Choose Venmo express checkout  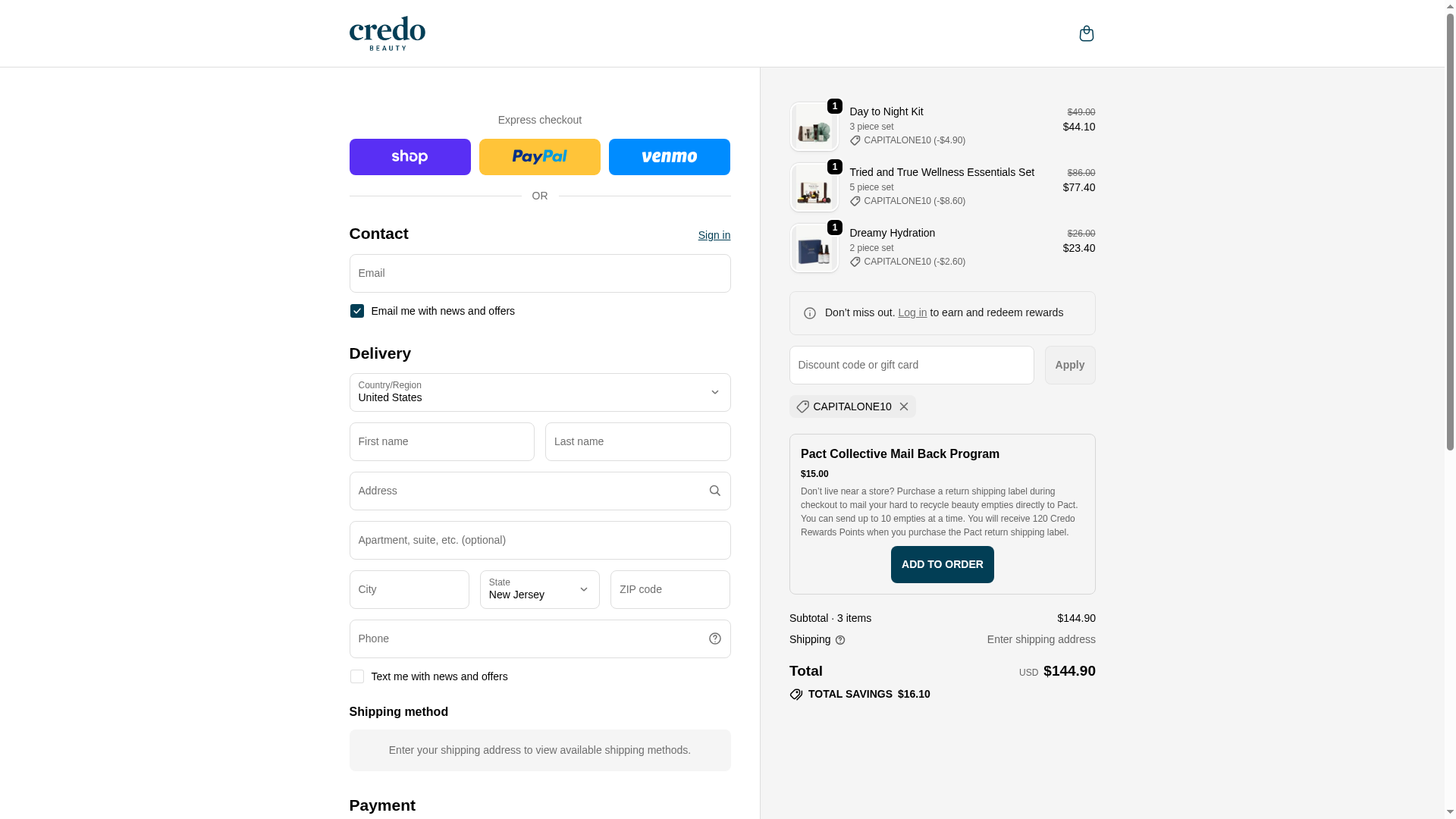point(669,157)
